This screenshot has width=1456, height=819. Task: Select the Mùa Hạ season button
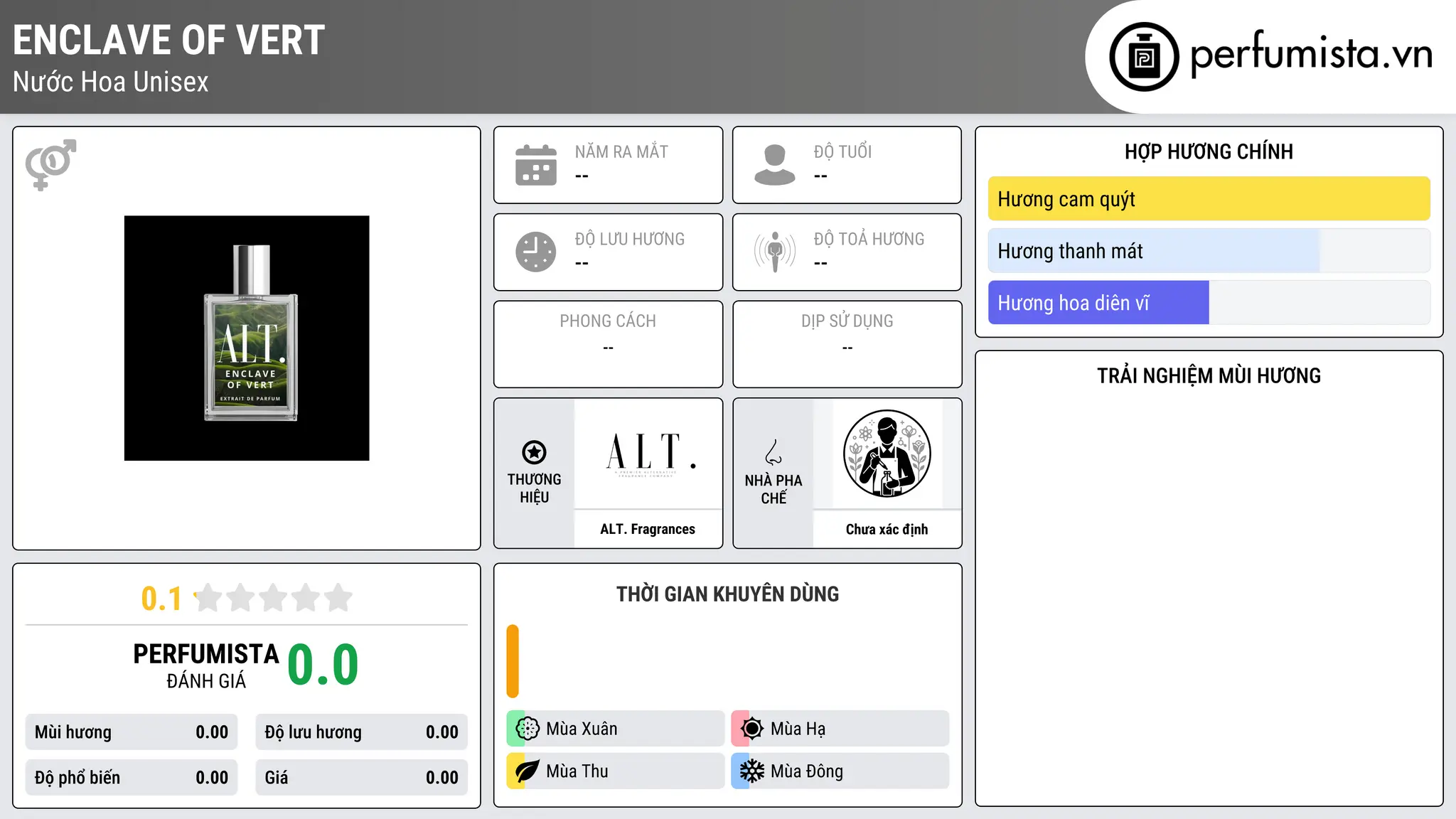(840, 729)
